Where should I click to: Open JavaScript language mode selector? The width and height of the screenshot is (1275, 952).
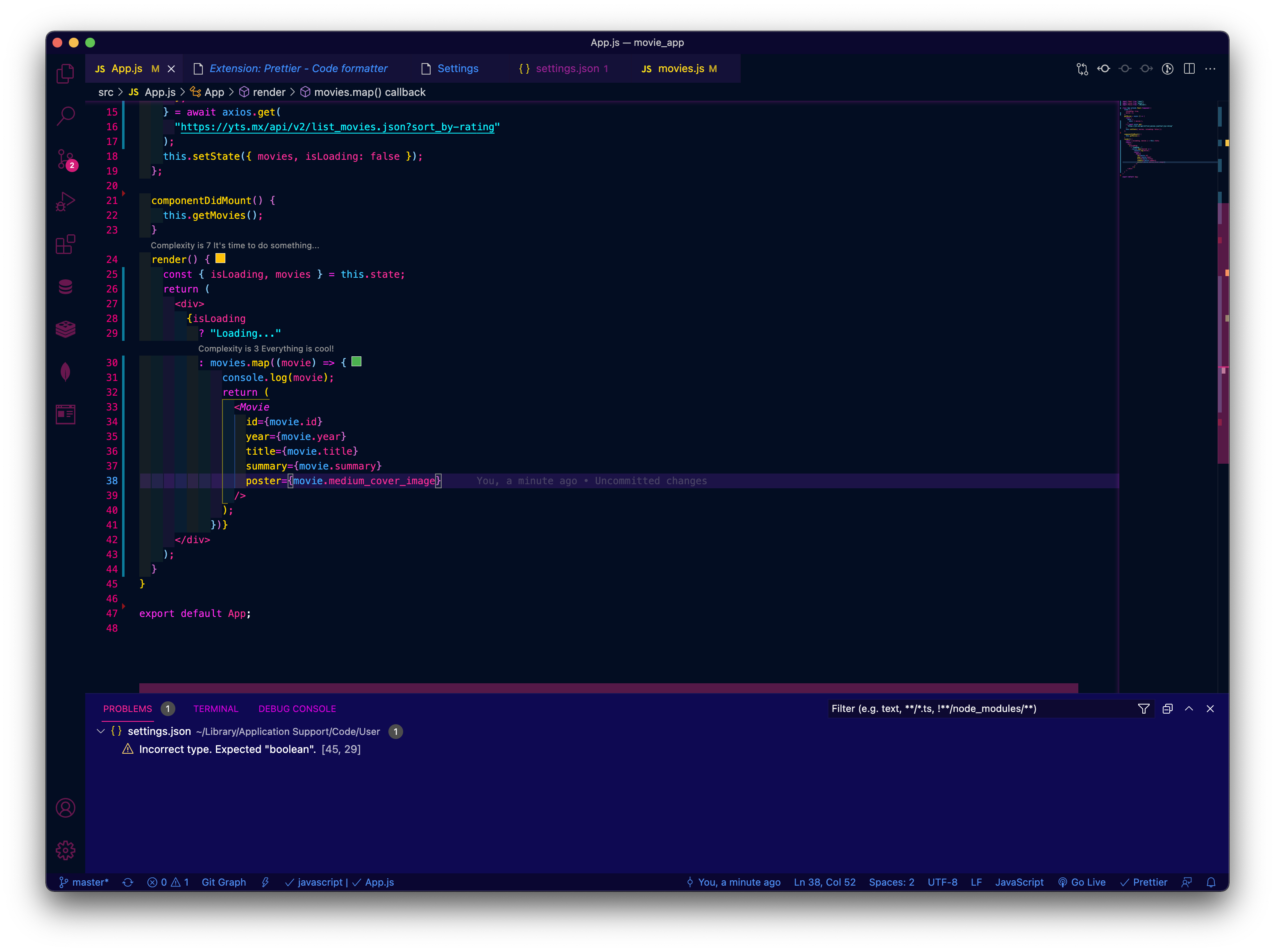click(1019, 882)
